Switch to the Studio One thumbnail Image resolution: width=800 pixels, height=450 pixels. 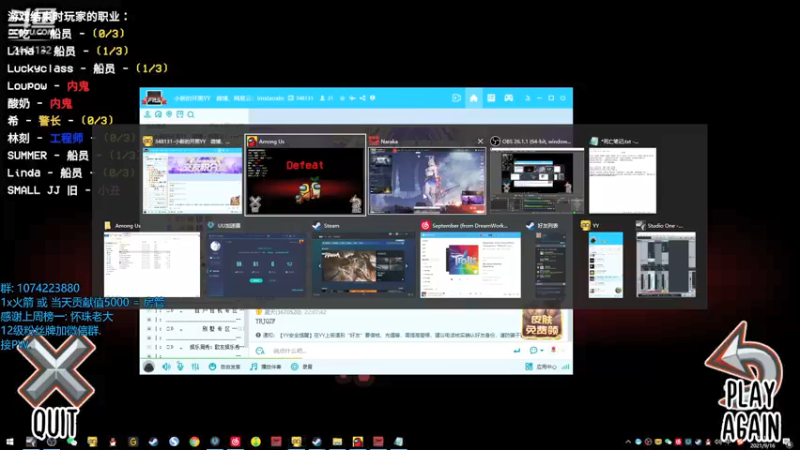666,264
